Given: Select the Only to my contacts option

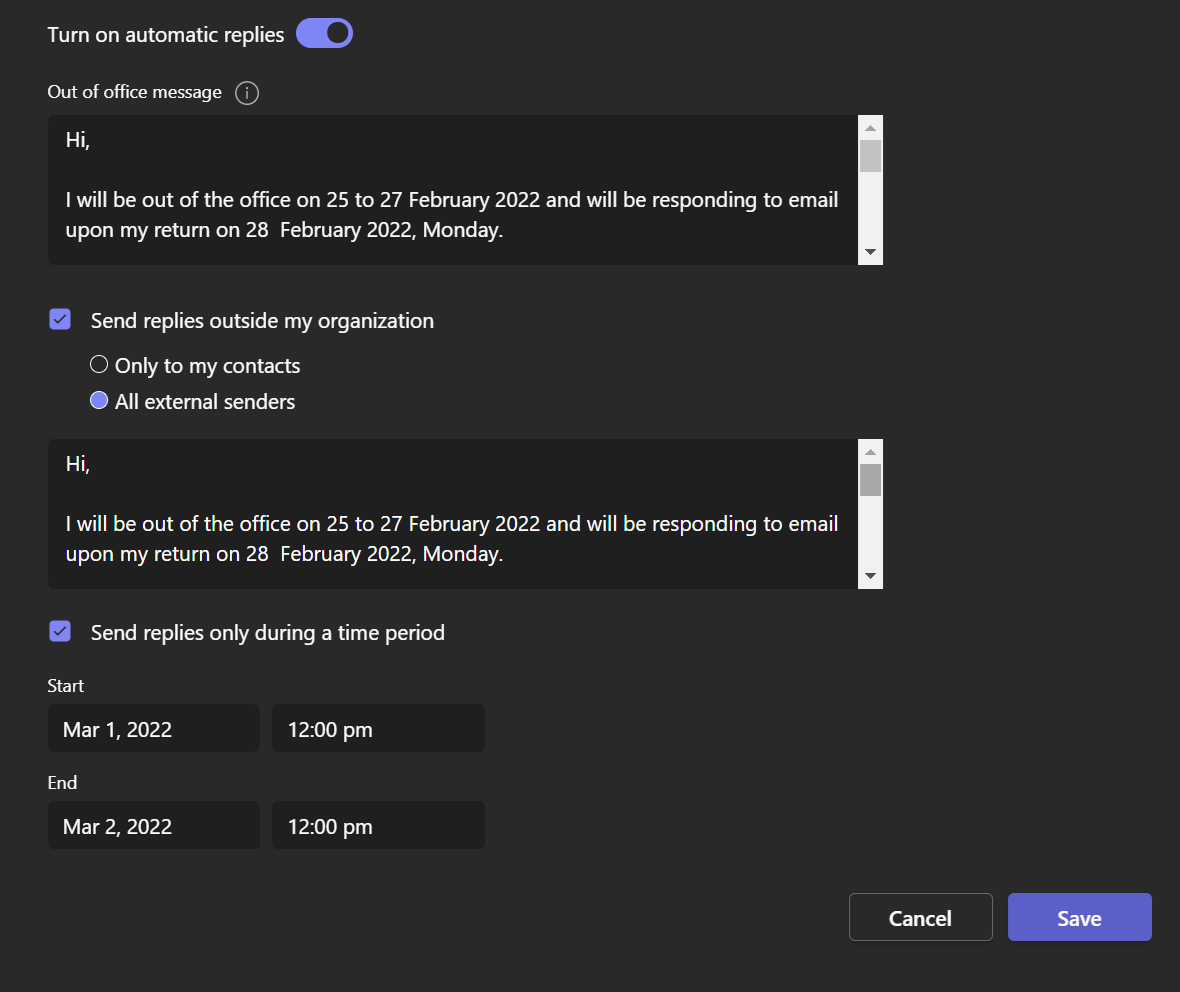Looking at the screenshot, I should pos(99,365).
